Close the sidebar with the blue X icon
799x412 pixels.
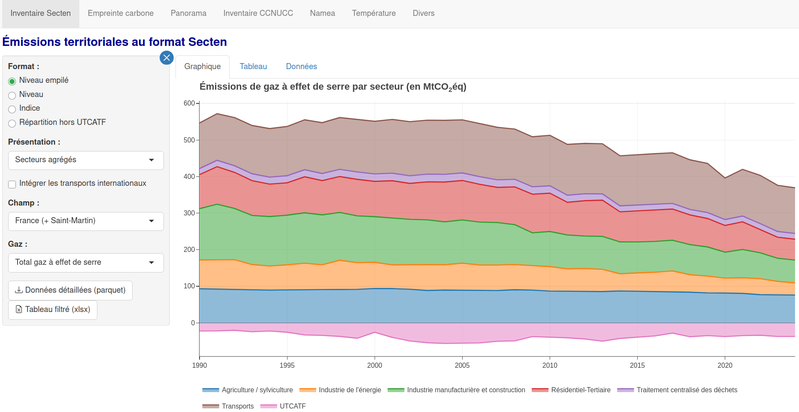click(167, 58)
